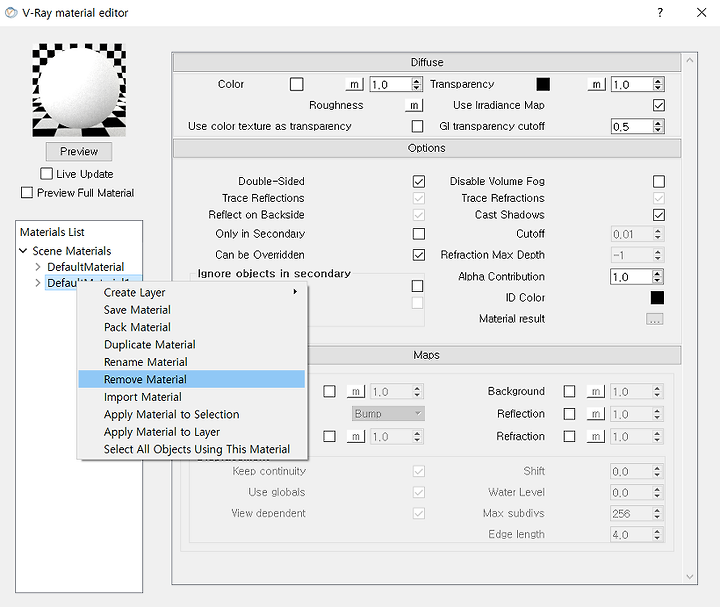This screenshot has width=720, height=607.
Task: Toggle the Cast Shadows checkbox
Action: click(x=658, y=215)
